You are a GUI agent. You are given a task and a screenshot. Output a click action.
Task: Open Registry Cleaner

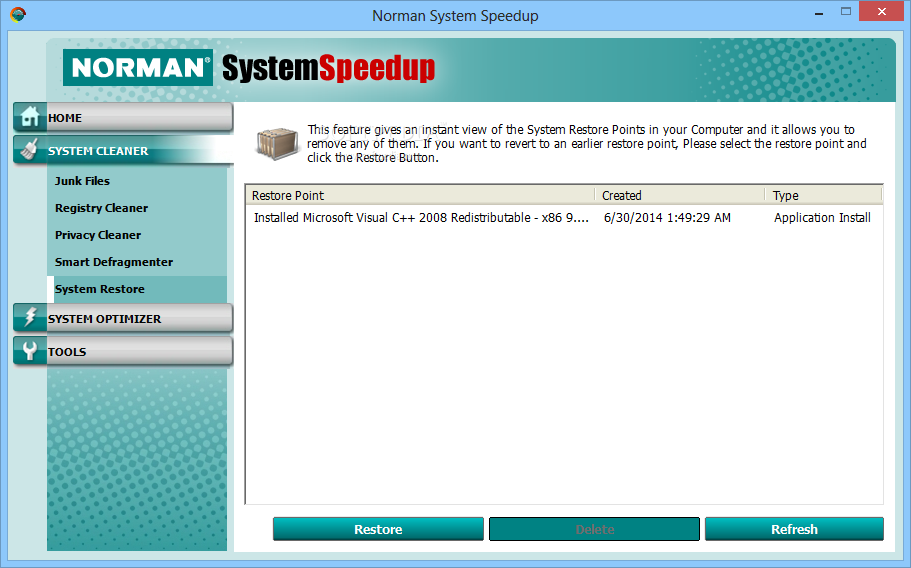click(x=101, y=208)
